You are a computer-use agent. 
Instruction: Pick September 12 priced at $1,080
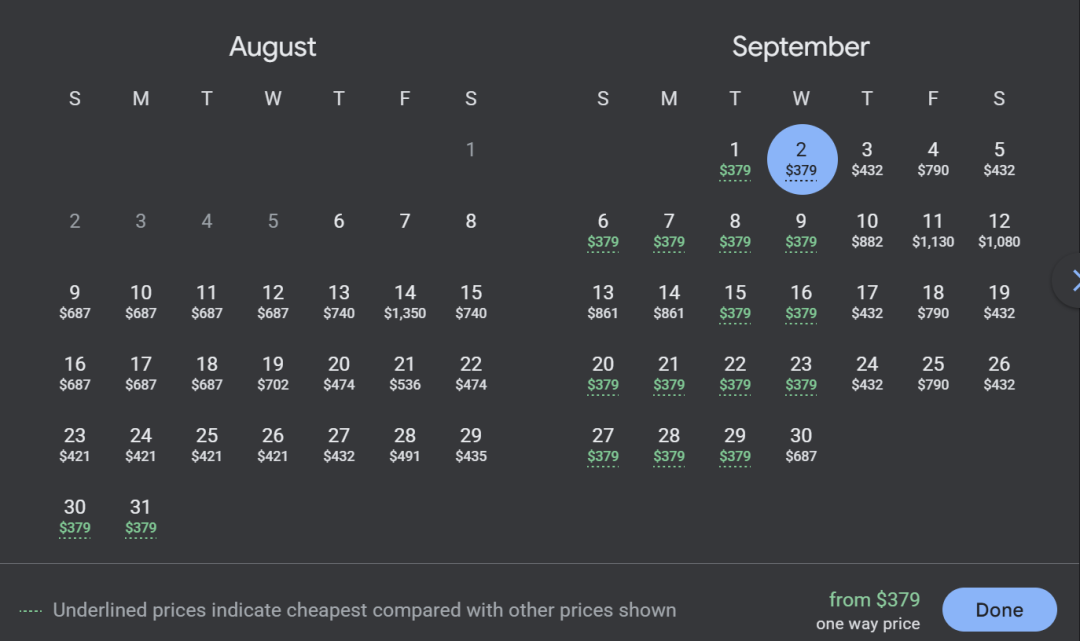pos(999,231)
